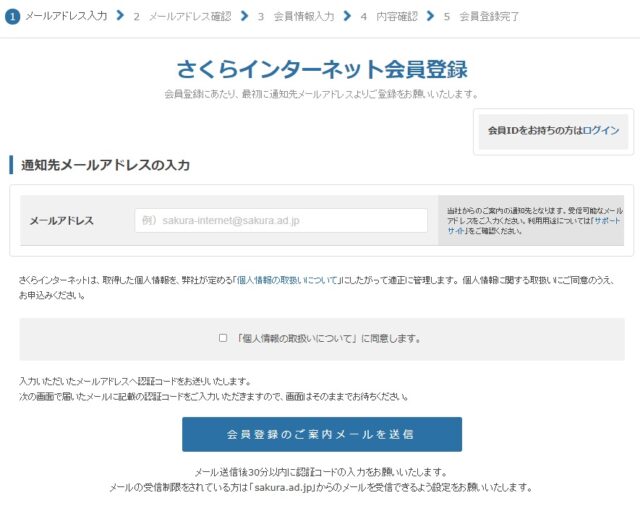The height and width of the screenshot is (511, 640).
Task: Click the 通知先メールアドレスの入力 section heading
Action: point(105,165)
